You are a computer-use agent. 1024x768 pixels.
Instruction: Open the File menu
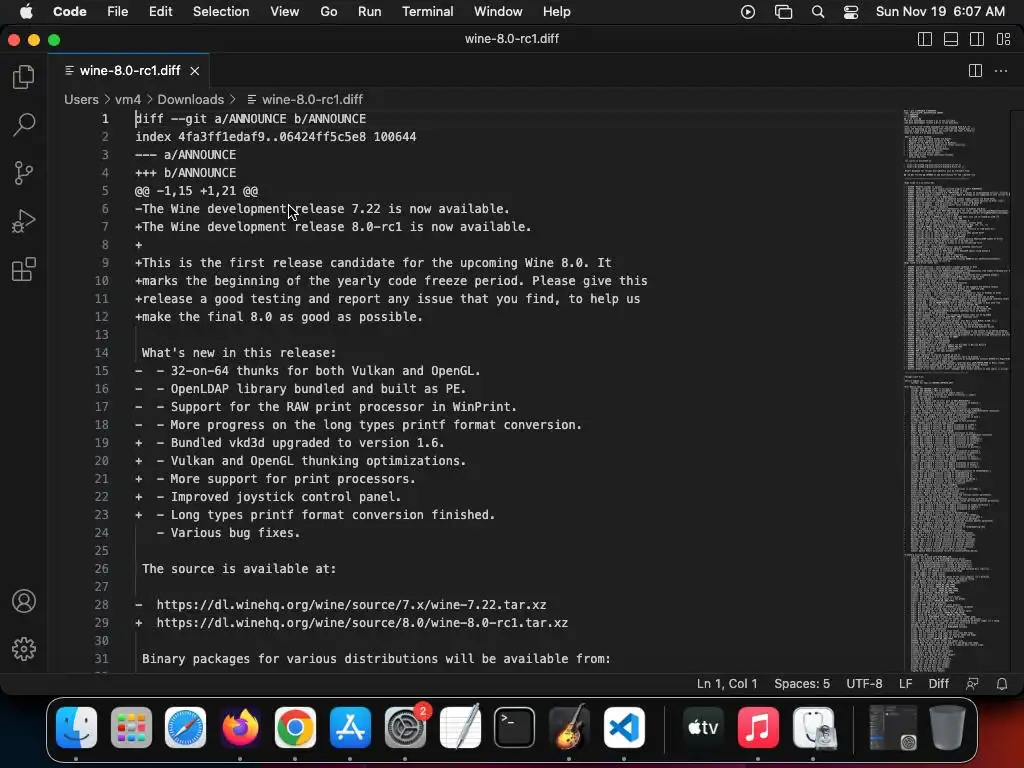118,12
